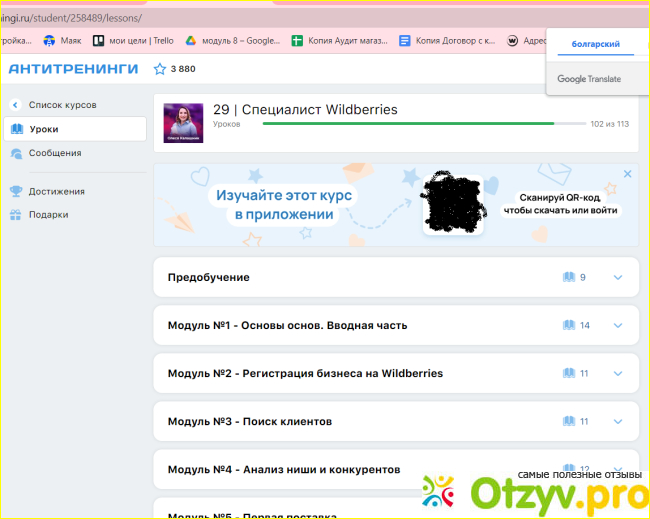Viewport: 650px width, 519px height.
Task: Expand Модуль №3 Поиск клиентов chevron
Action: [x=617, y=421]
